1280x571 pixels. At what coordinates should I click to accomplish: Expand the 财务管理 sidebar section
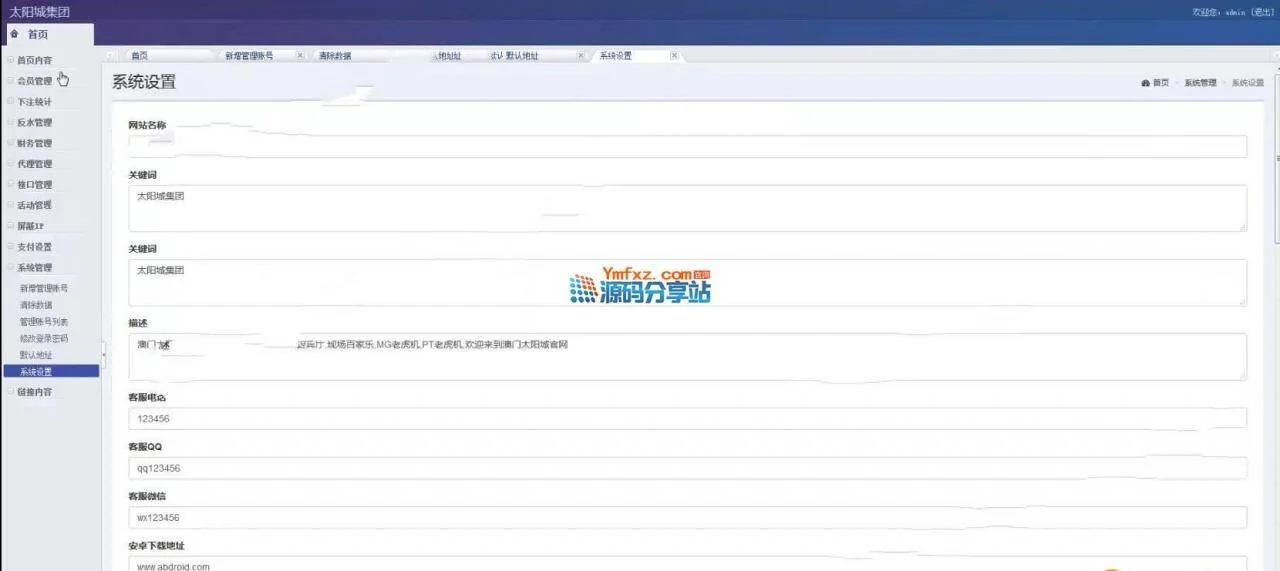34,143
